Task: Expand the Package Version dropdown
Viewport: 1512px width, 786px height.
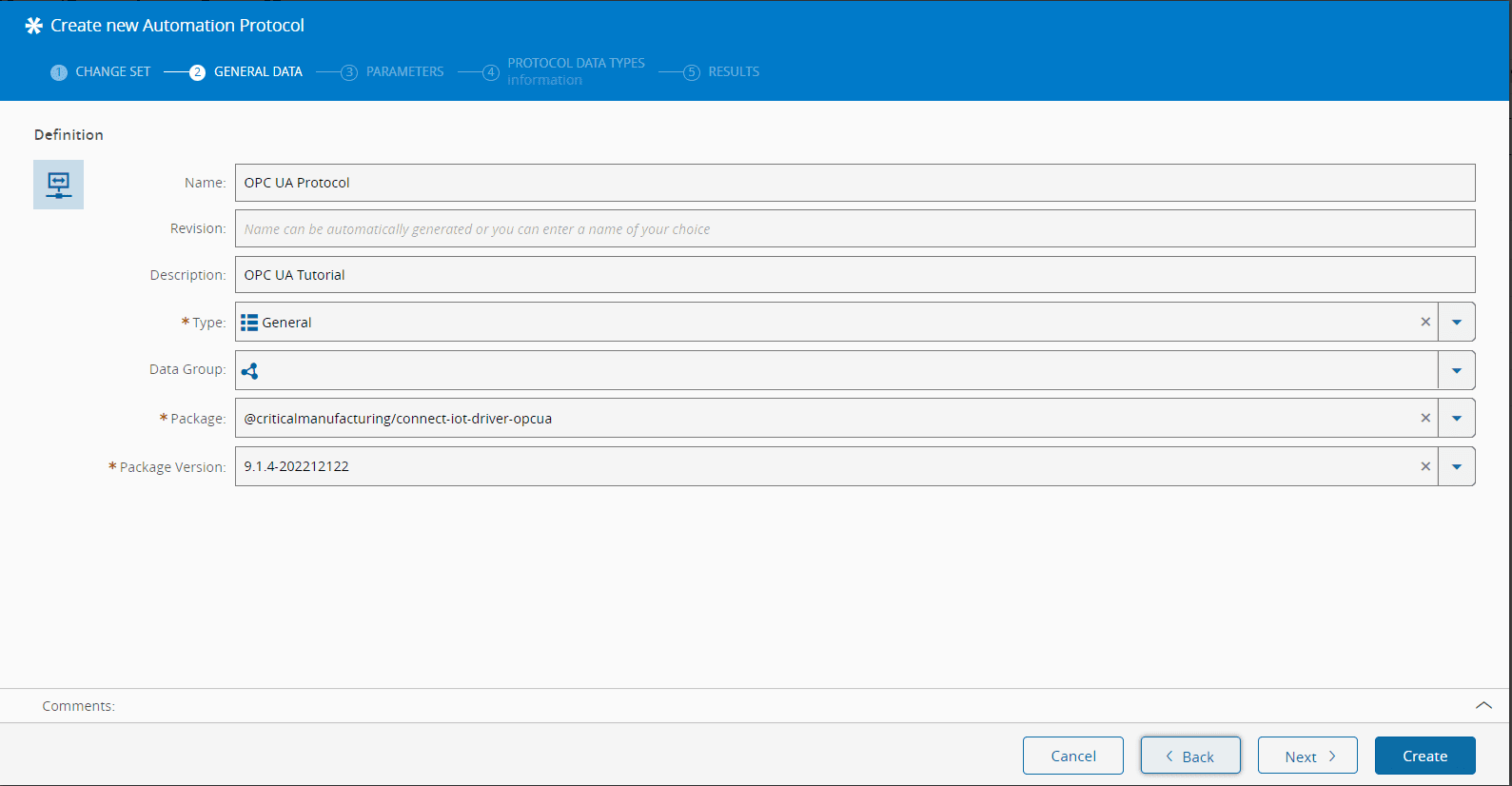Action: (x=1456, y=467)
